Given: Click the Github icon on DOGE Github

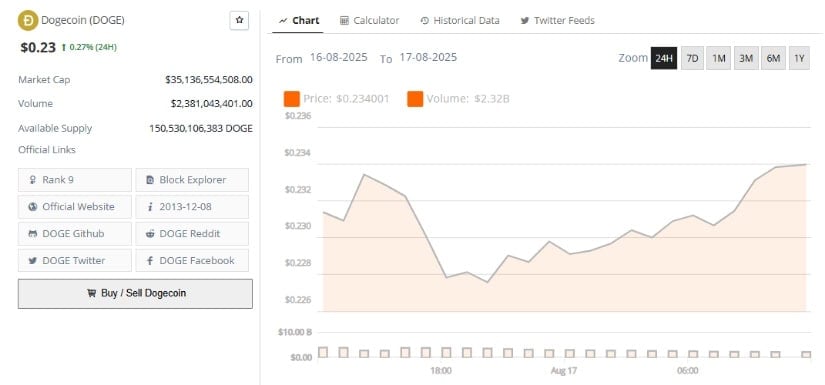Looking at the screenshot, I should 33,234.
